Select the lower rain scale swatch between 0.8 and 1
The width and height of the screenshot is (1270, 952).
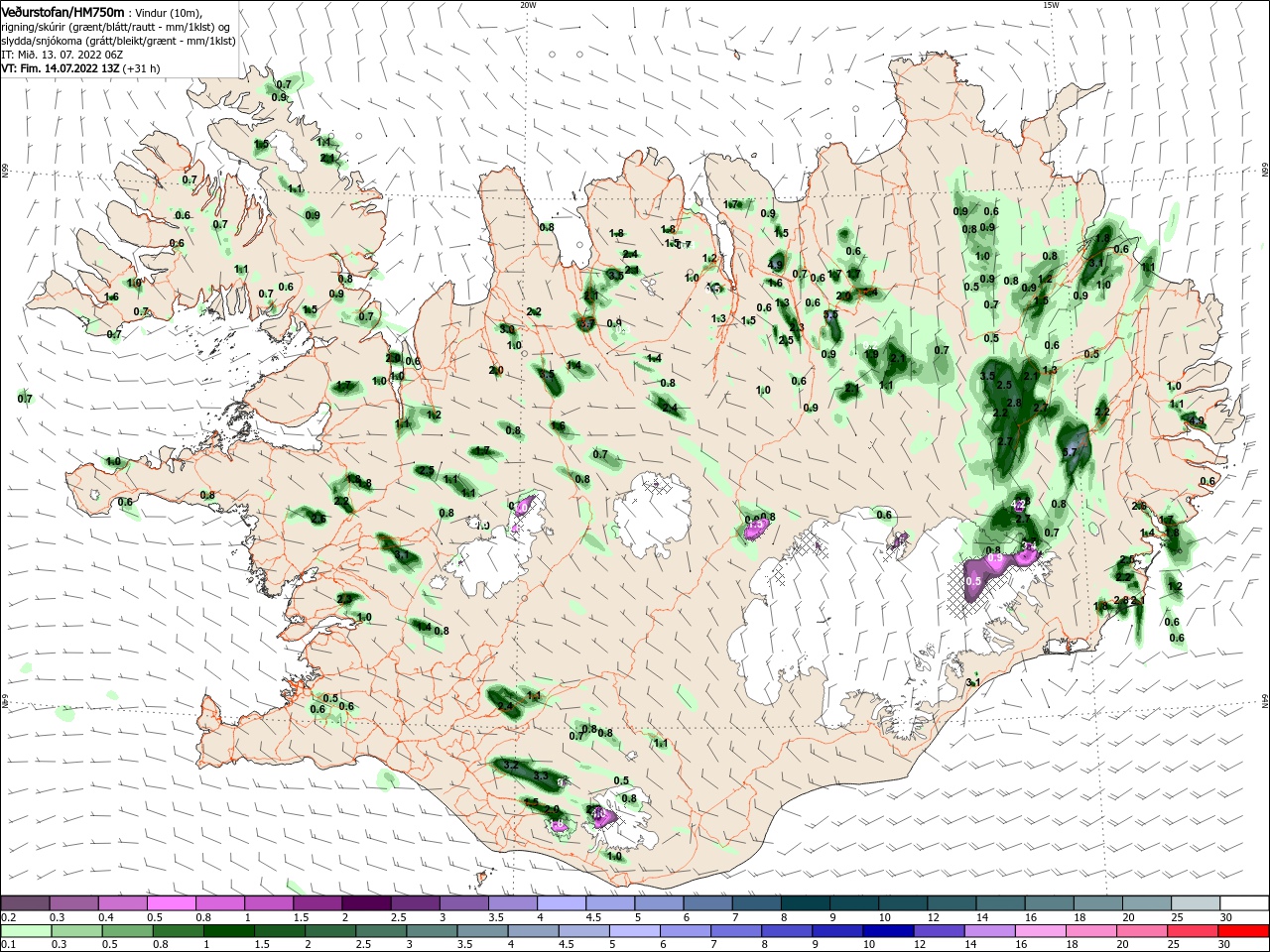pos(178,931)
